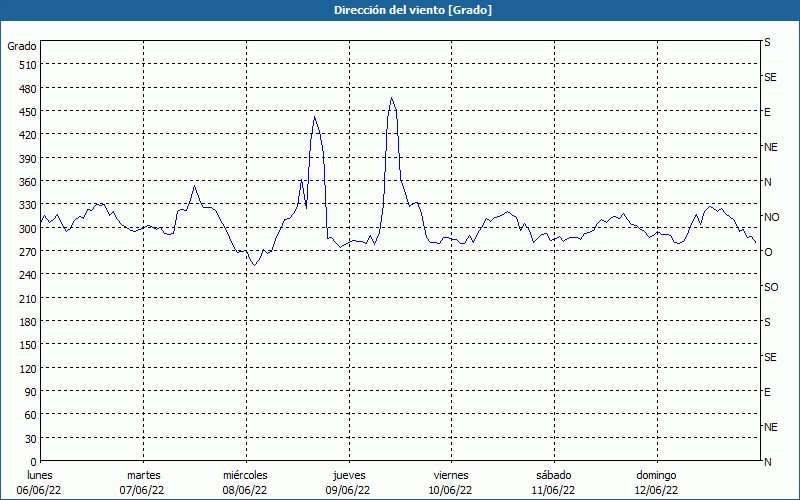
Task: Select the 450 degree axis value
Action: tap(28, 112)
